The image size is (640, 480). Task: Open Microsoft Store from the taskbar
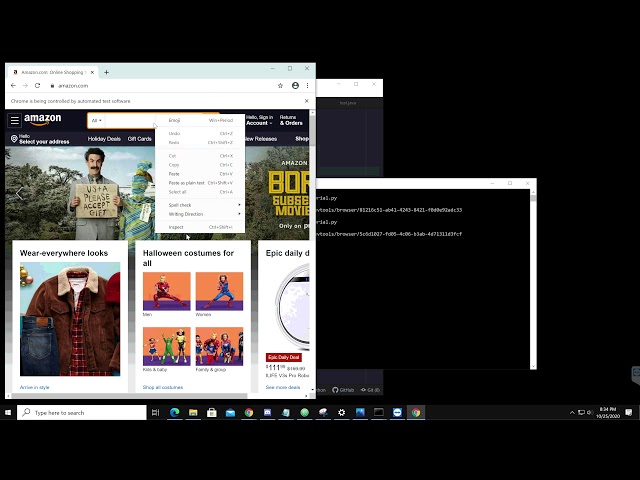[x=212, y=413]
